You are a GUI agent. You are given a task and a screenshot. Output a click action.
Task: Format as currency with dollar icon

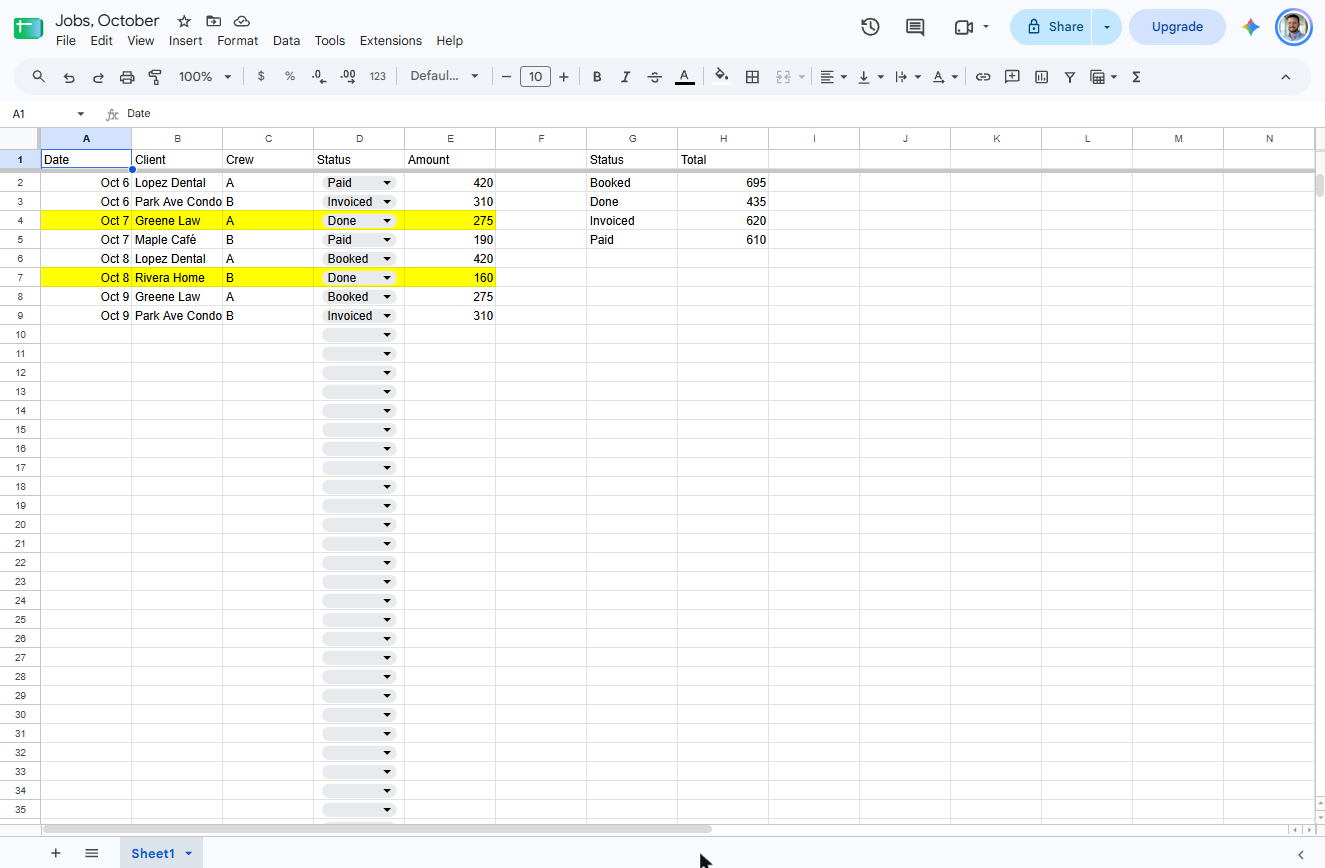click(x=261, y=77)
